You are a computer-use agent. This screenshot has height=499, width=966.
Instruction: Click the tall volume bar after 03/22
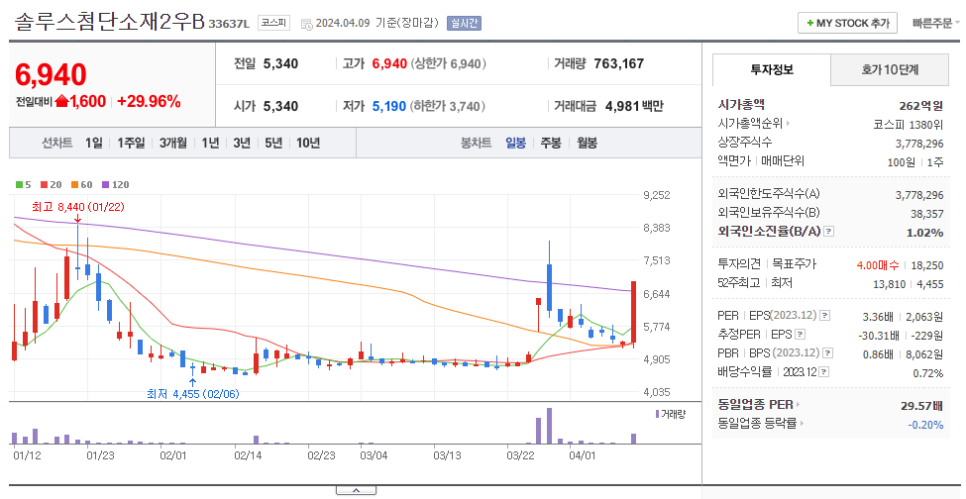point(549,426)
